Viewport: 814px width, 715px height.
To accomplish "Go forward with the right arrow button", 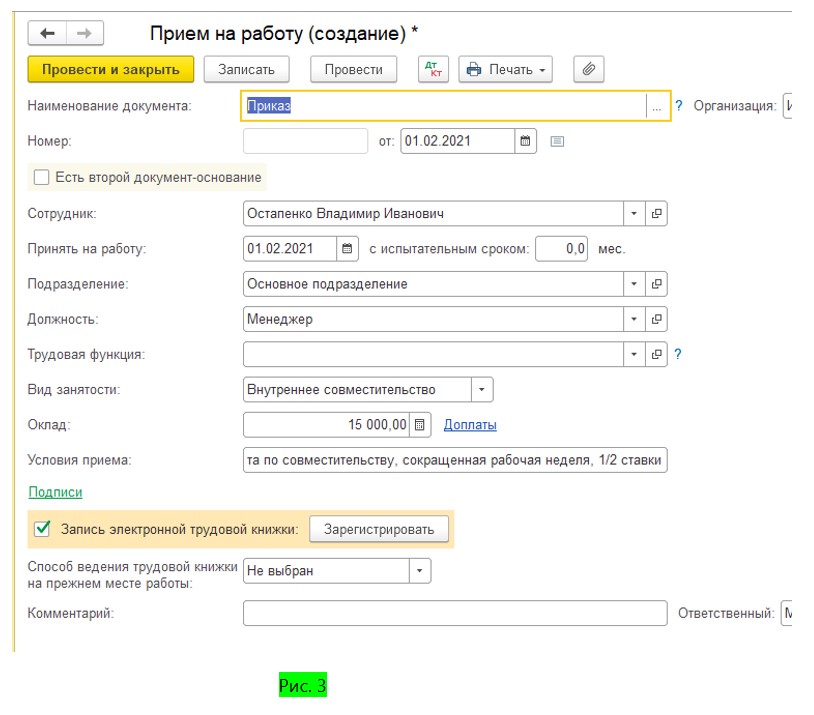I will click(85, 33).
